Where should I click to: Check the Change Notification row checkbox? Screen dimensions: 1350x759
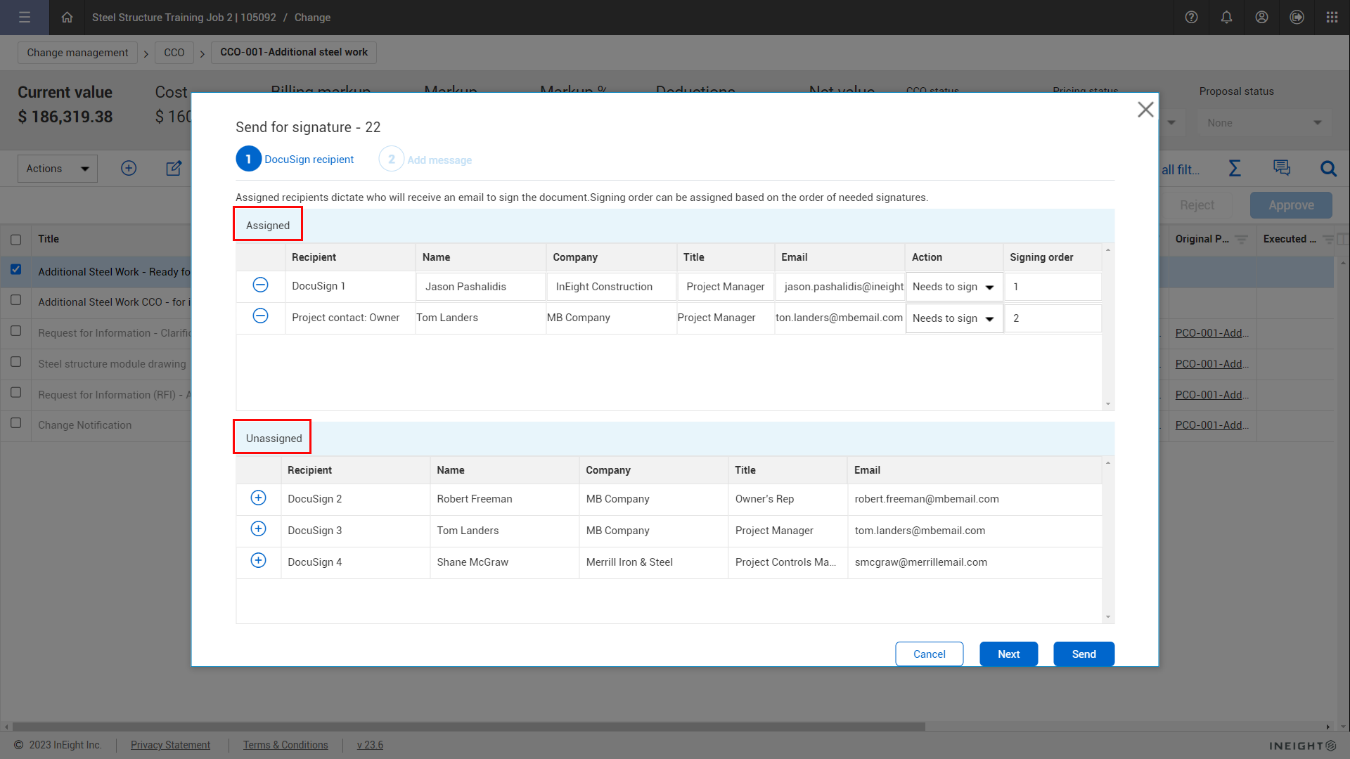[x=16, y=424]
